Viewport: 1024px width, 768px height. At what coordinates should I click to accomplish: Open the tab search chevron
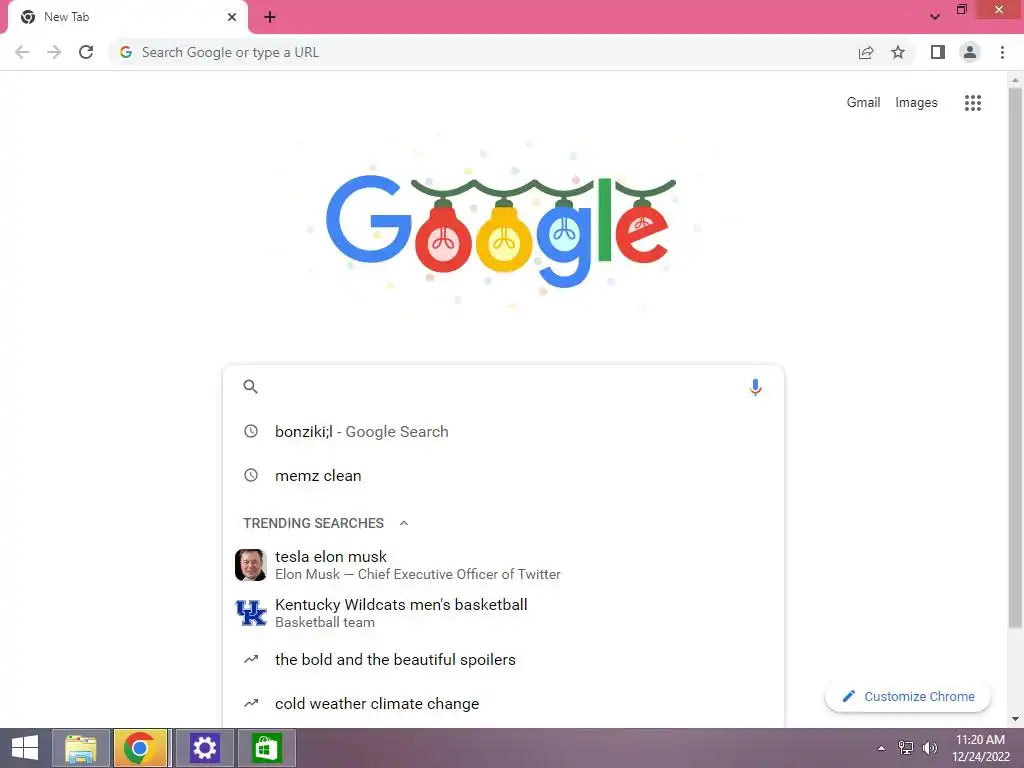(935, 17)
